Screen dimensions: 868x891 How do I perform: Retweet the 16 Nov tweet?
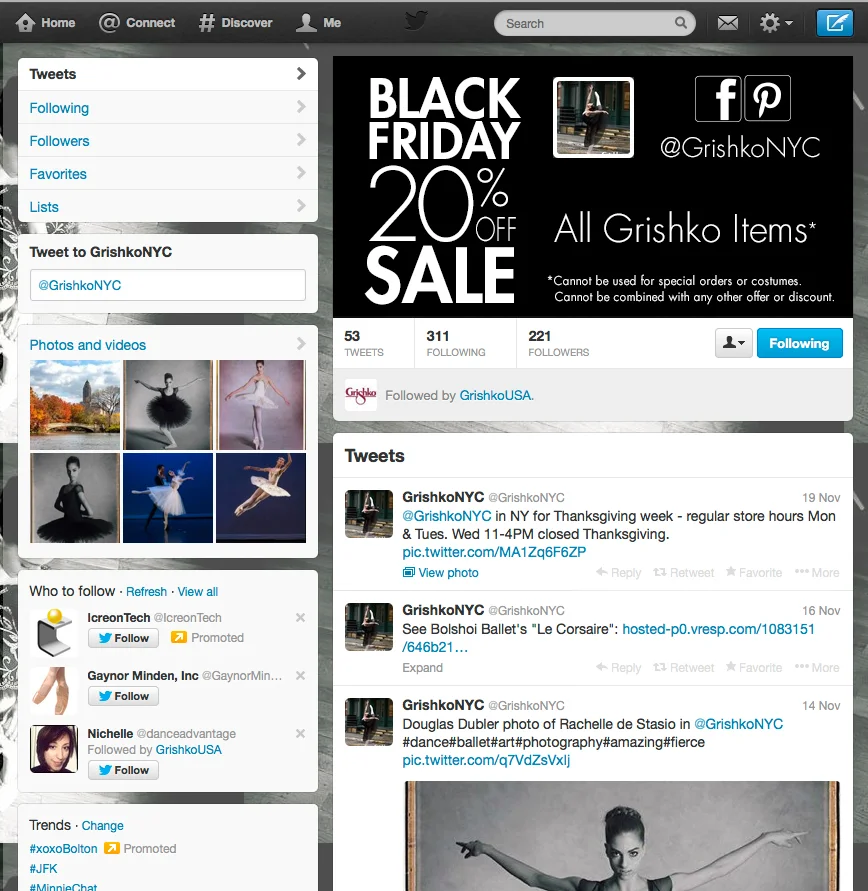[683, 667]
